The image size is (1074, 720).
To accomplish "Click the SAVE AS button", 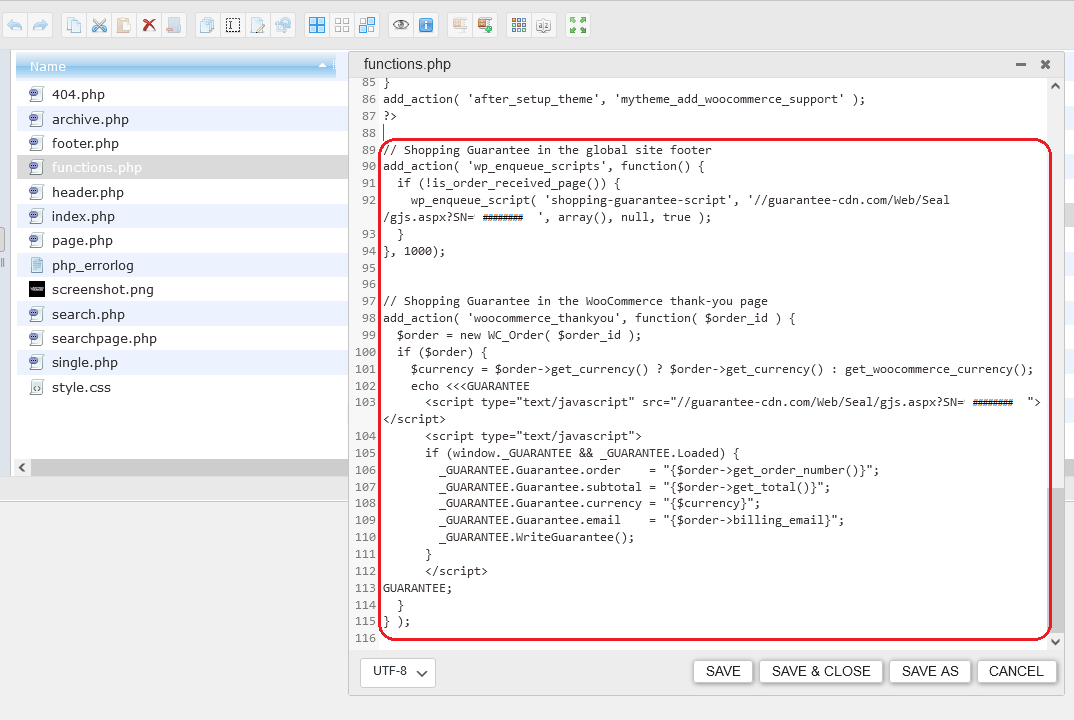I will 929,671.
